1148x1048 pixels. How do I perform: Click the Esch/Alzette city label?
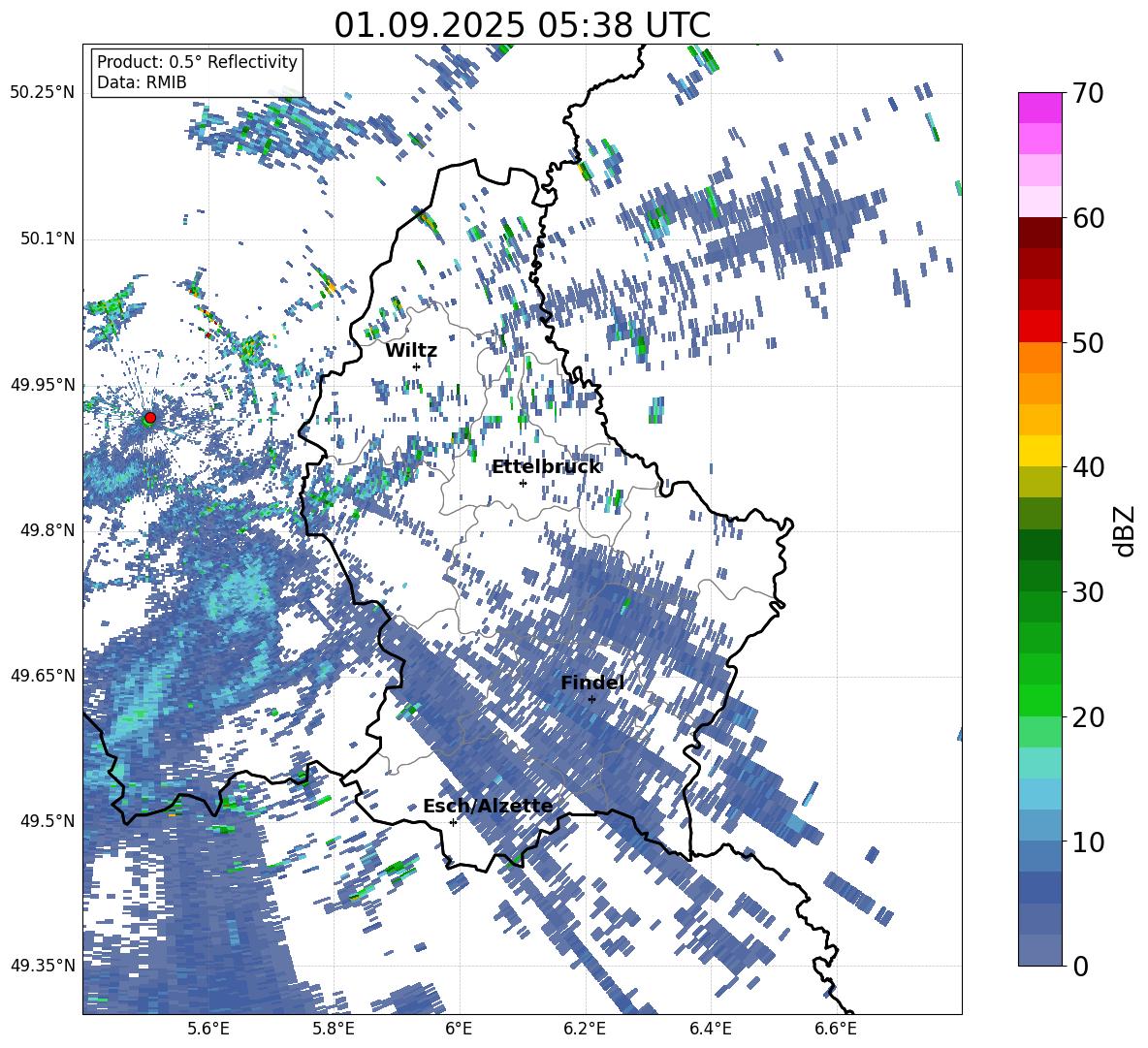tap(488, 806)
